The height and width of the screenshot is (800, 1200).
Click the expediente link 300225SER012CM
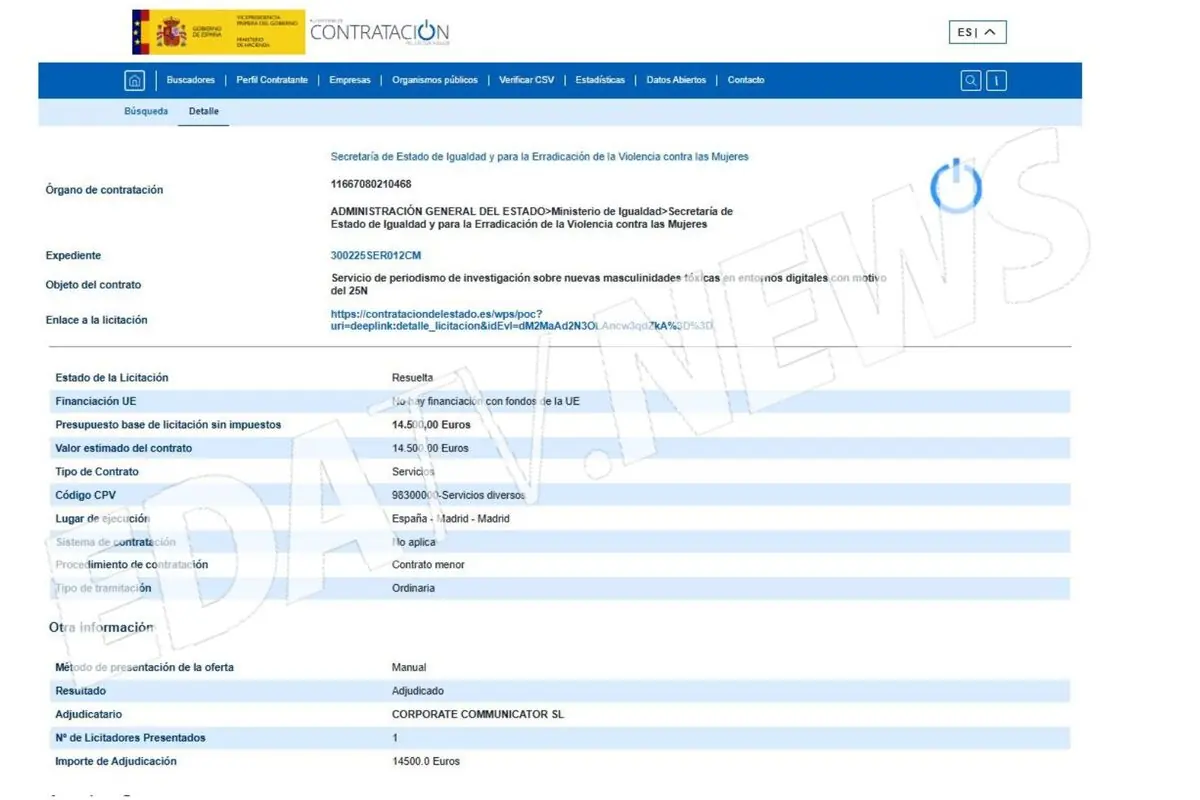[x=375, y=255]
